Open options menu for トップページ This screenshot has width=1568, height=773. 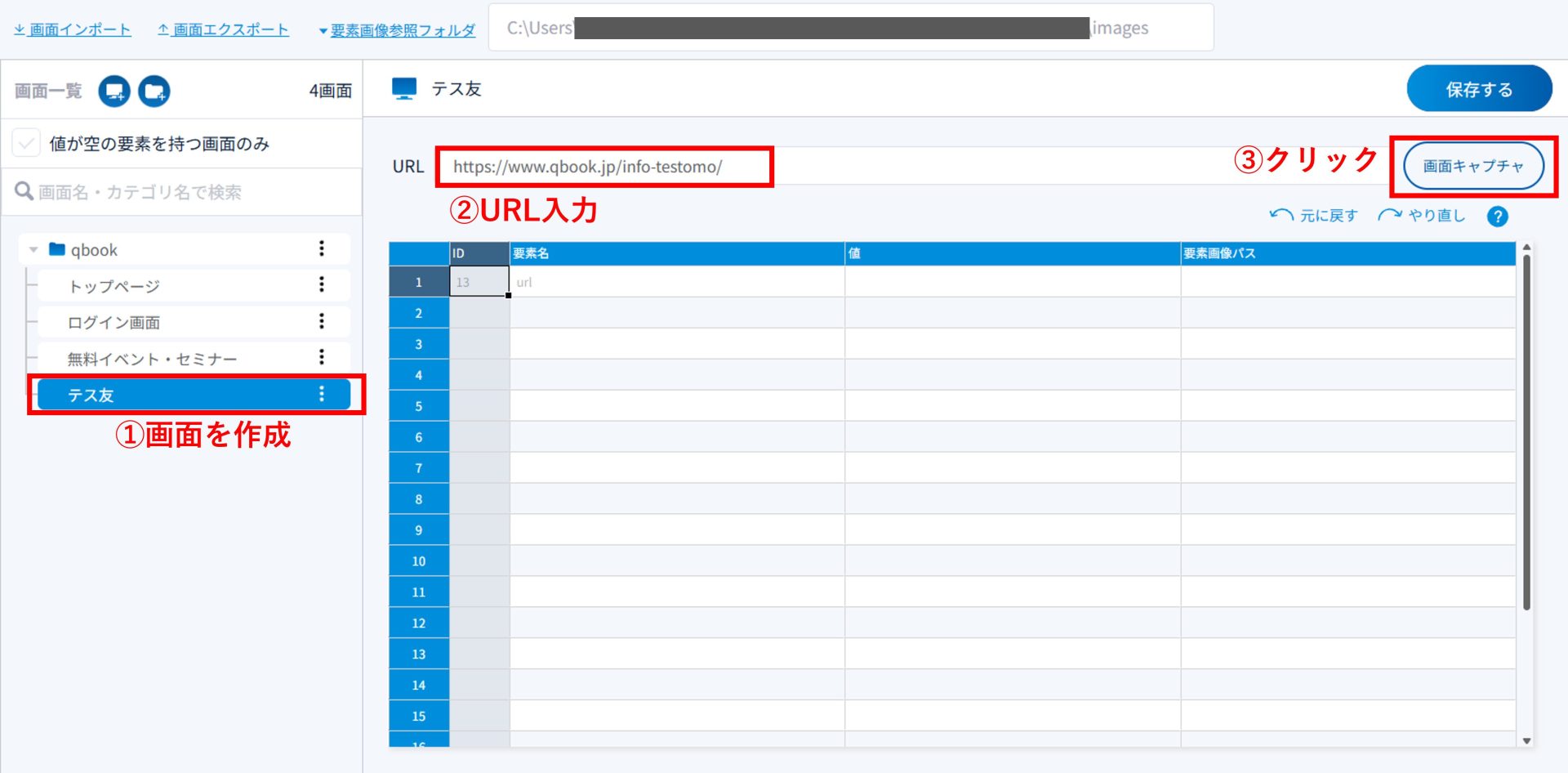point(322,284)
